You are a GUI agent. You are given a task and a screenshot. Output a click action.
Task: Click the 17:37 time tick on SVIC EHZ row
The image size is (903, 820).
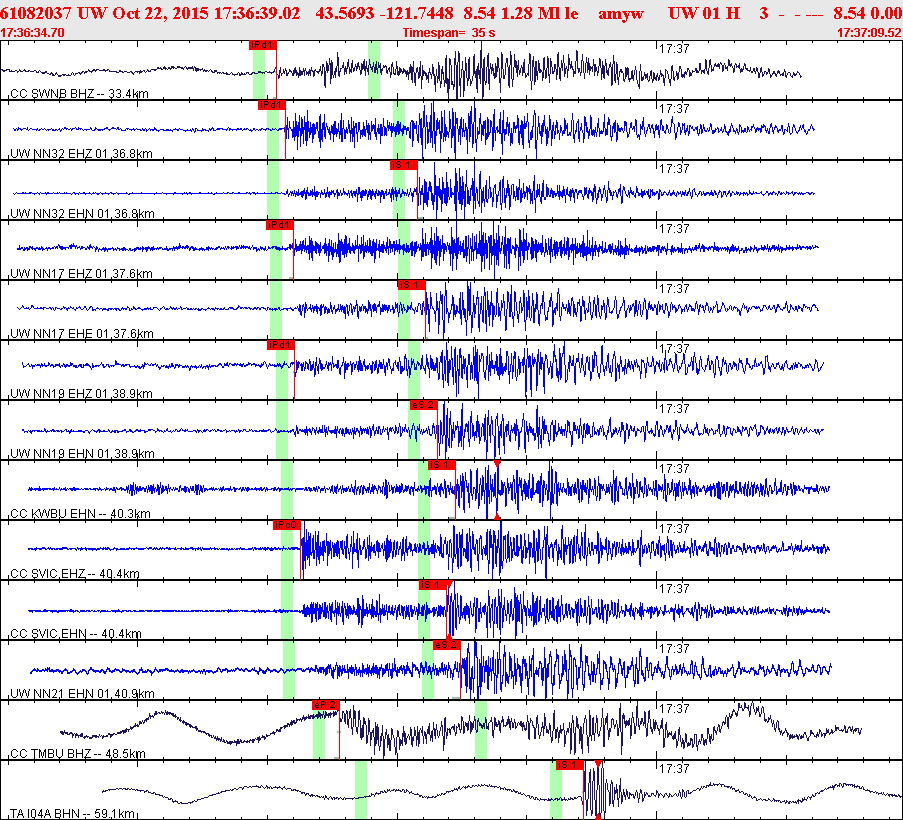[x=674, y=529]
